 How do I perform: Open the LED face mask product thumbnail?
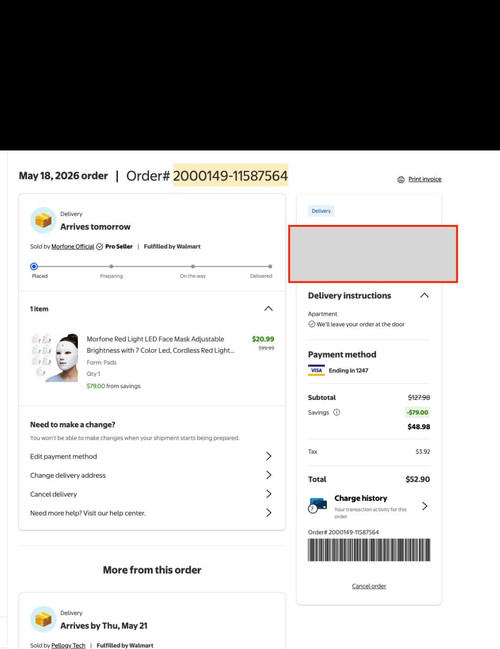click(55, 357)
